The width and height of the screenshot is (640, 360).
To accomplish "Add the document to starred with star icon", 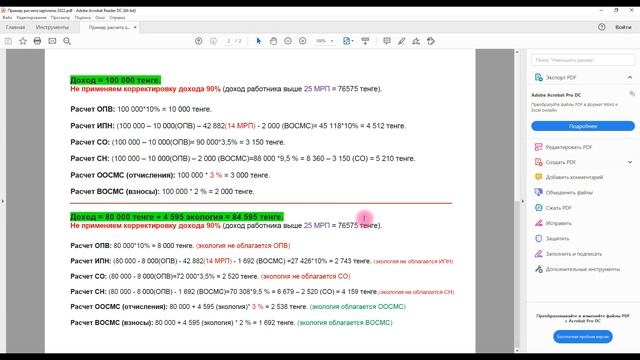I will (x=23, y=41).
